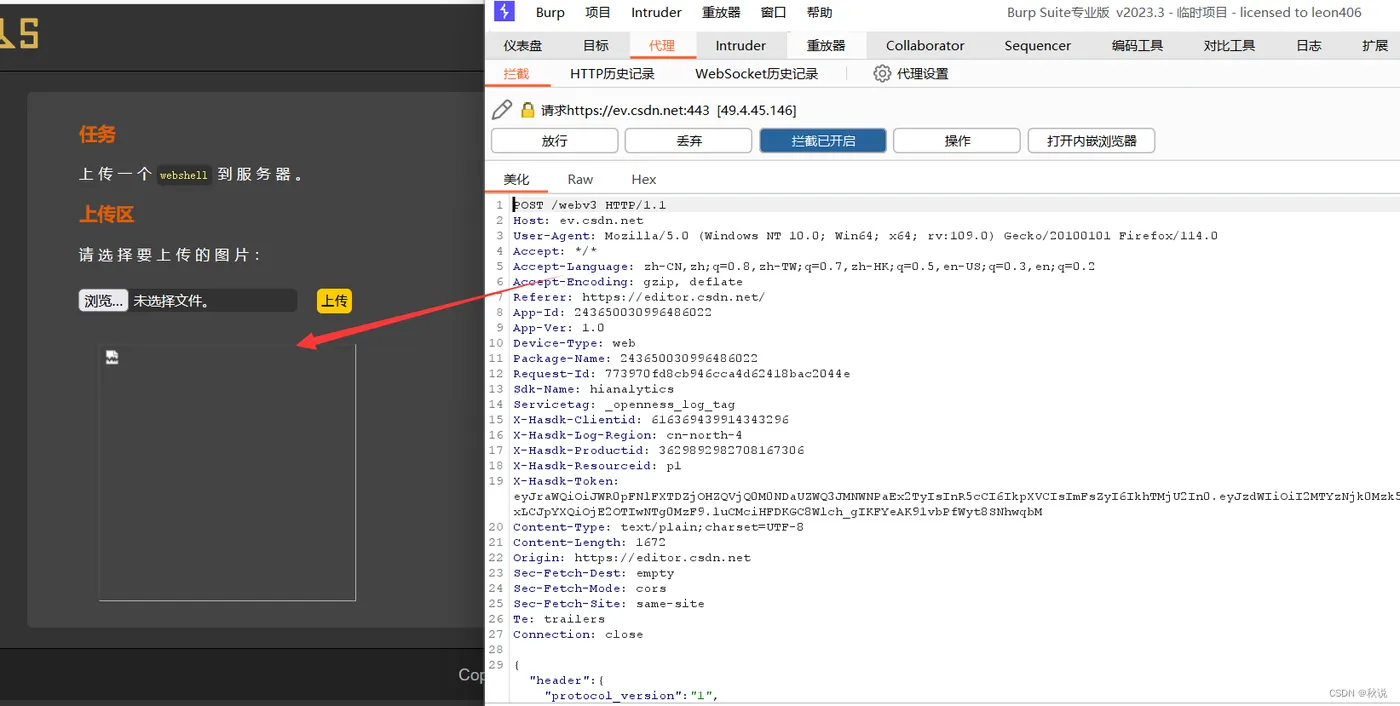Open the Intruder menu in menu bar

[656, 13]
